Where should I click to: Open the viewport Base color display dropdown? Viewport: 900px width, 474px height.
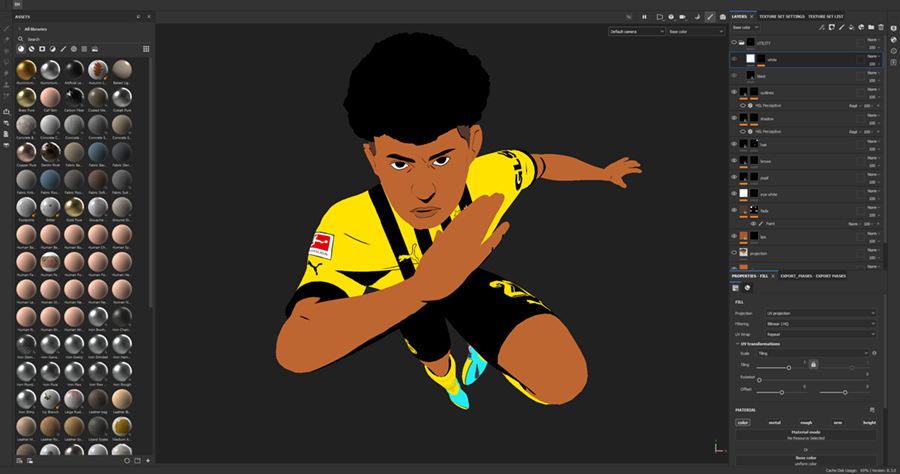click(696, 32)
